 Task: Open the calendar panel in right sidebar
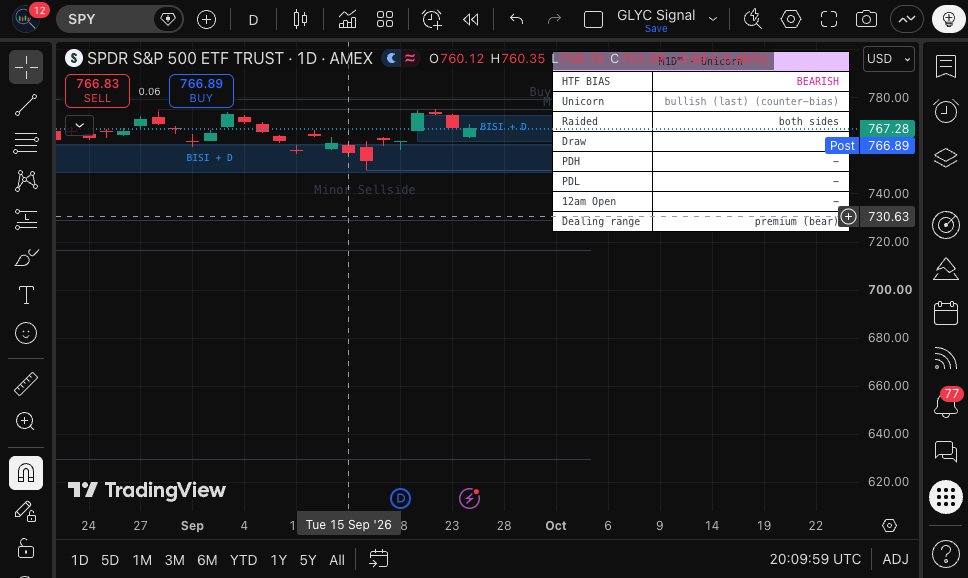pyautogui.click(x=946, y=313)
